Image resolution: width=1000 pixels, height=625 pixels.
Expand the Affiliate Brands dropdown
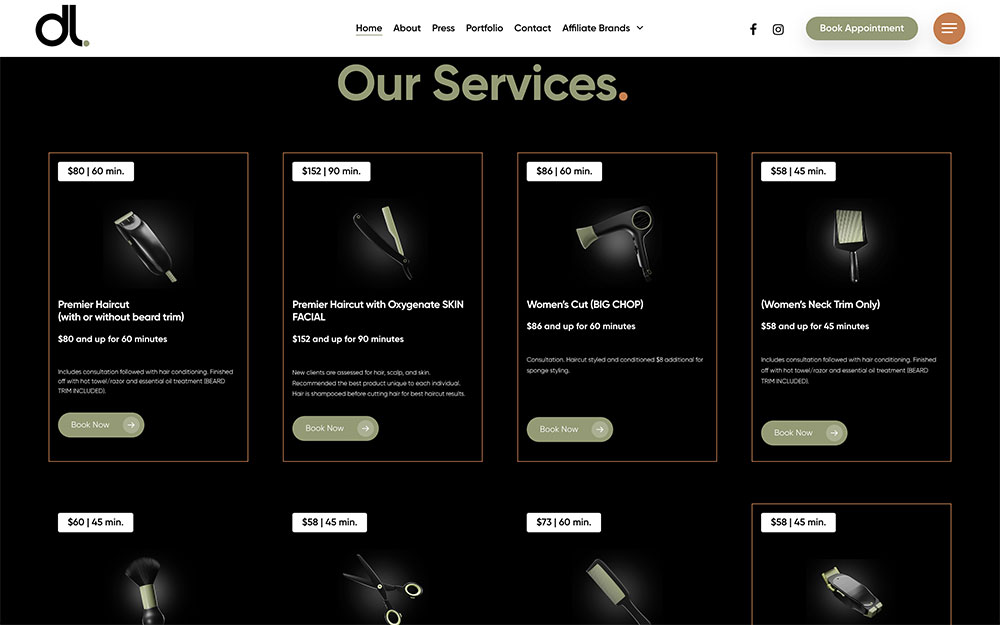coord(603,28)
